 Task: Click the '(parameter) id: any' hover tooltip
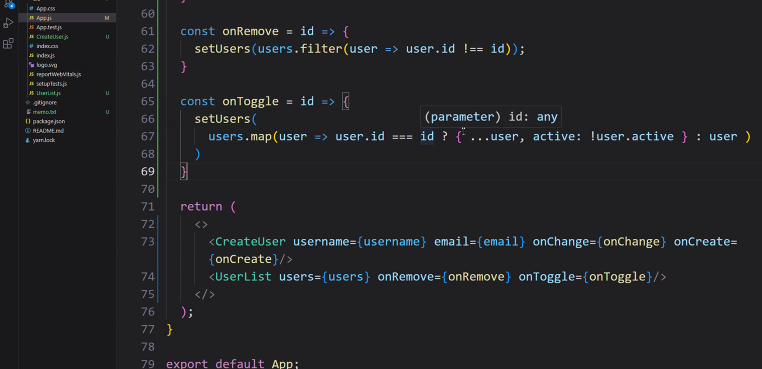pyautogui.click(x=491, y=117)
